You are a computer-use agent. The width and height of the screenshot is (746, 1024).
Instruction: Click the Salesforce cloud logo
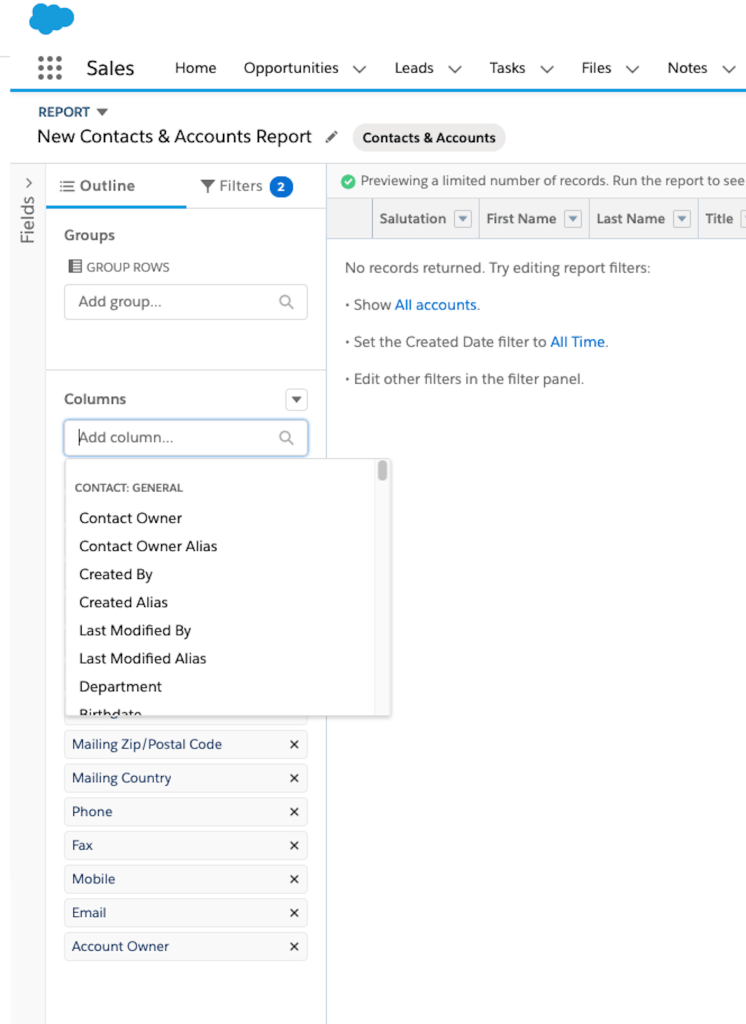point(52,18)
